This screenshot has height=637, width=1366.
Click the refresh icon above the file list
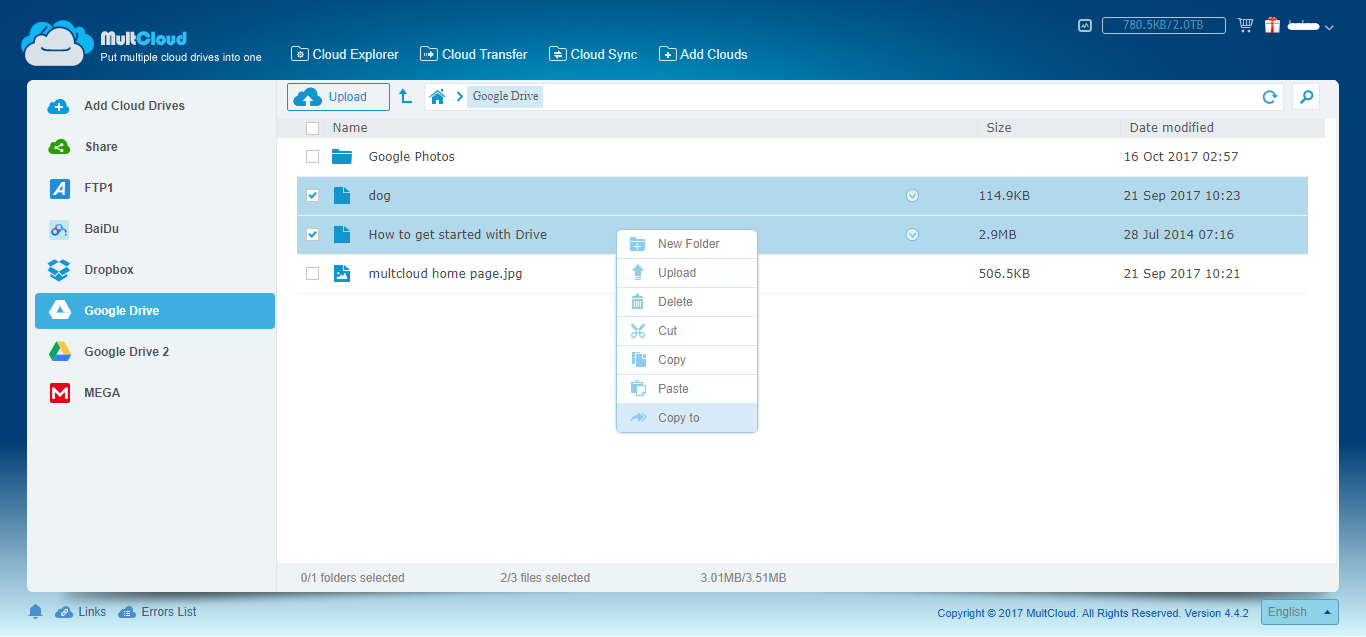click(x=1269, y=97)
